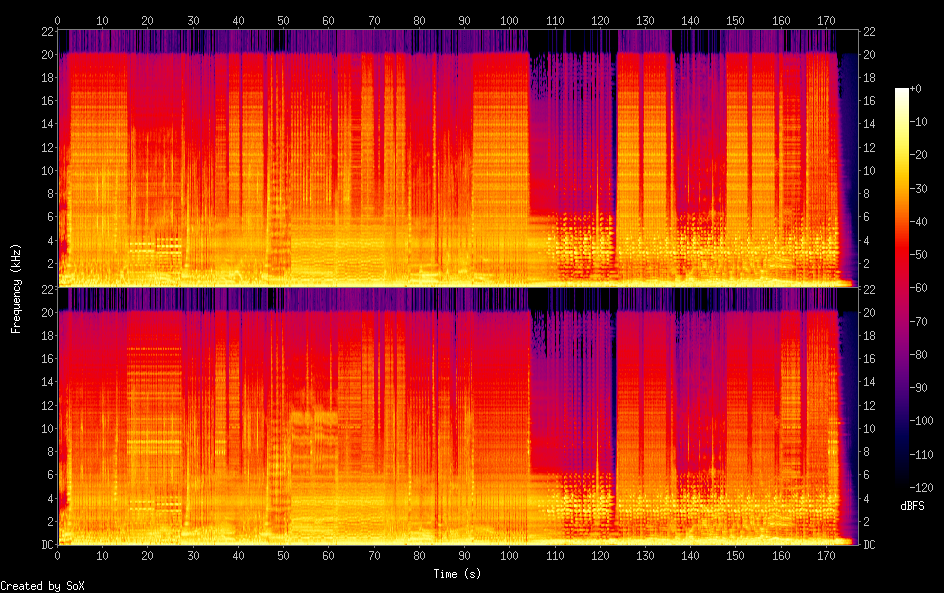Click the '0' tick on the bottom time axis
Viewport: 944px width, 593px height.
click(x=58, y=556)
